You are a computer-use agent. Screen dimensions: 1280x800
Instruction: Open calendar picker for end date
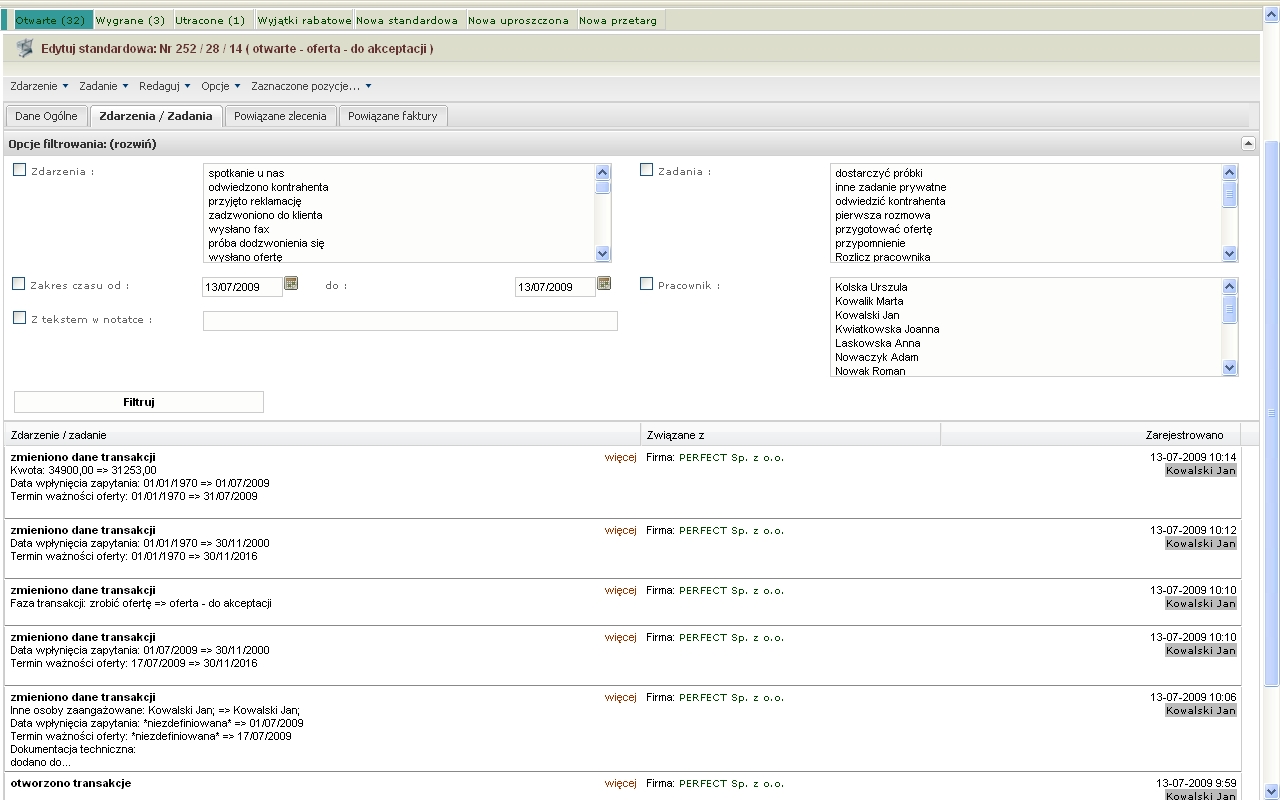(604, 284)
